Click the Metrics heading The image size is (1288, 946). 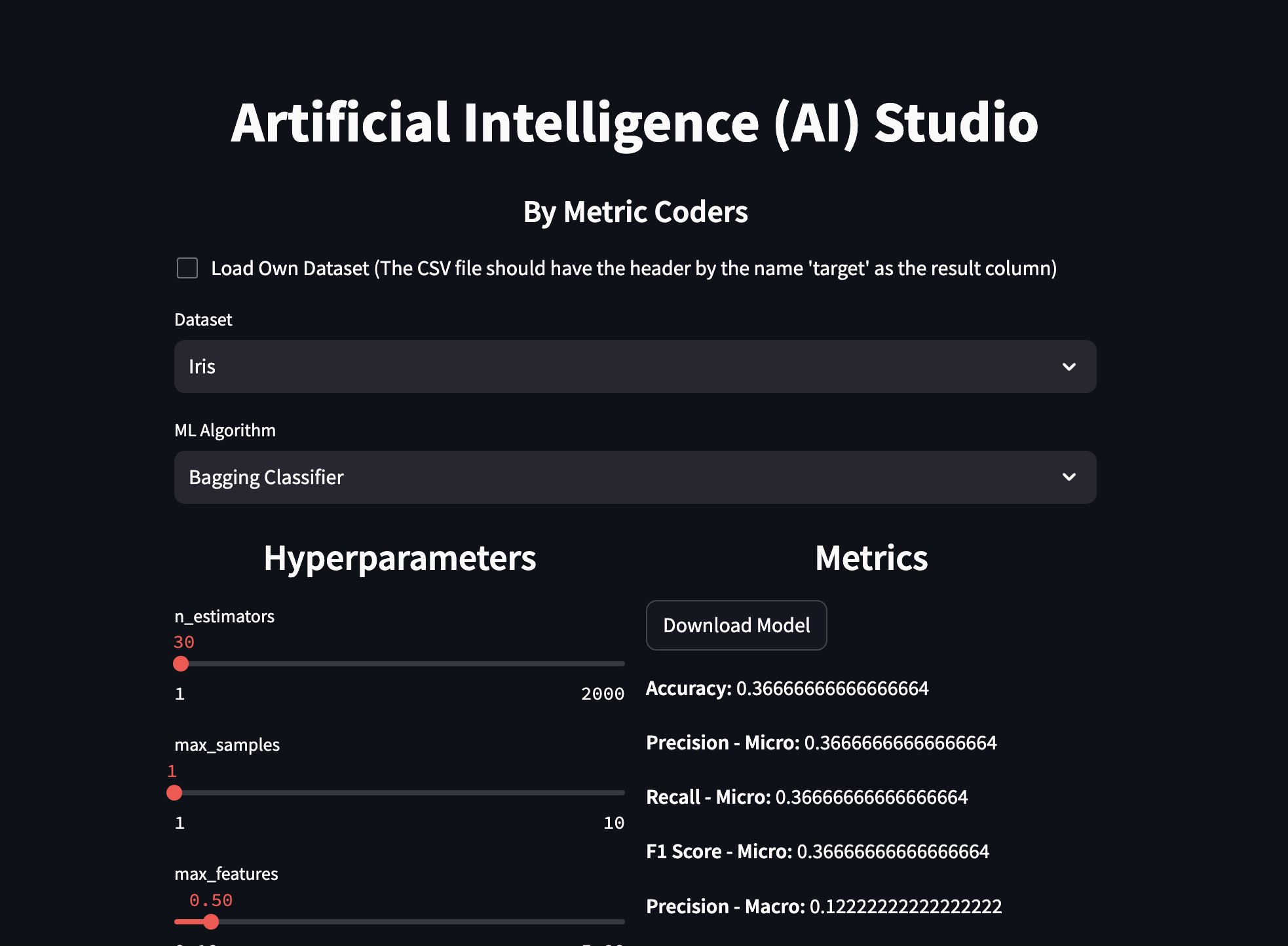click(x=871, y=558)
